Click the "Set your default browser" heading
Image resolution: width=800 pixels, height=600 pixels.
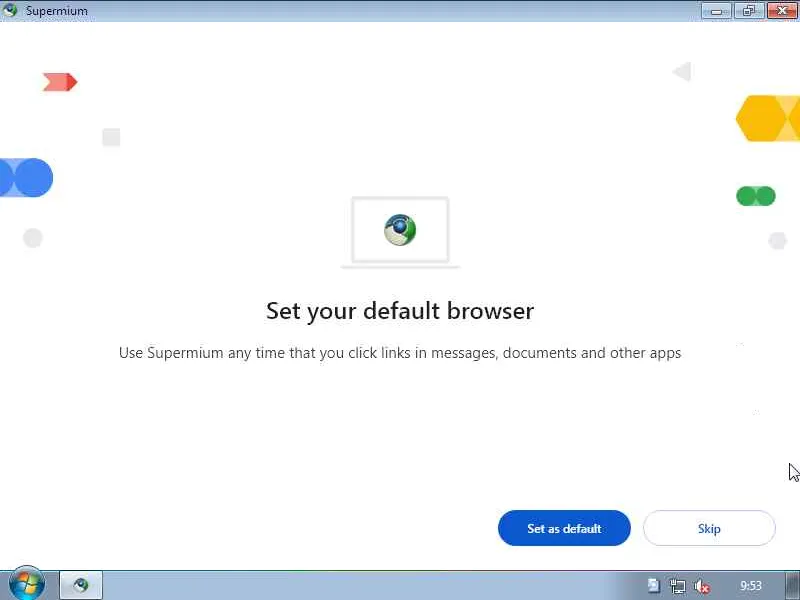pos(400,311)
